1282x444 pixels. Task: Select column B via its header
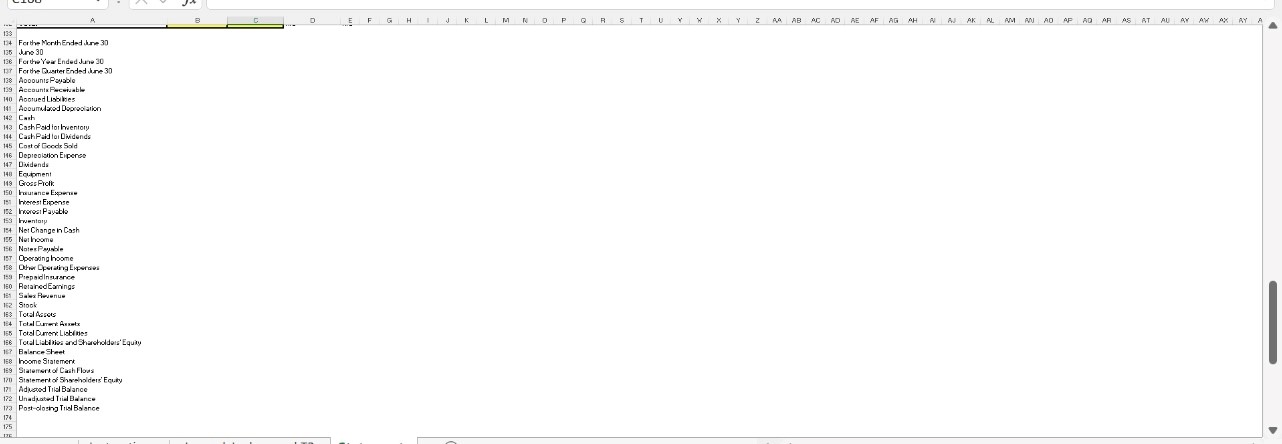coord(196,18)
